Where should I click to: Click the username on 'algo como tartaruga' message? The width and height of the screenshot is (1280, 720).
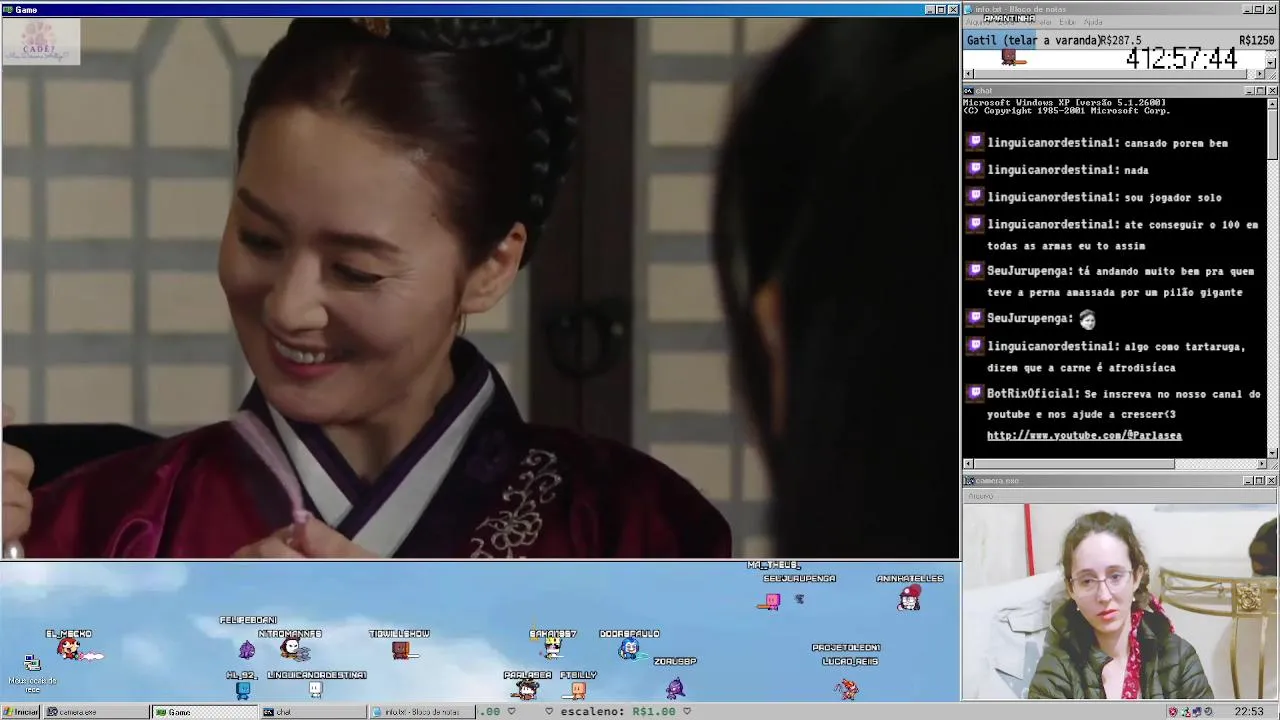pos(1052,347)
